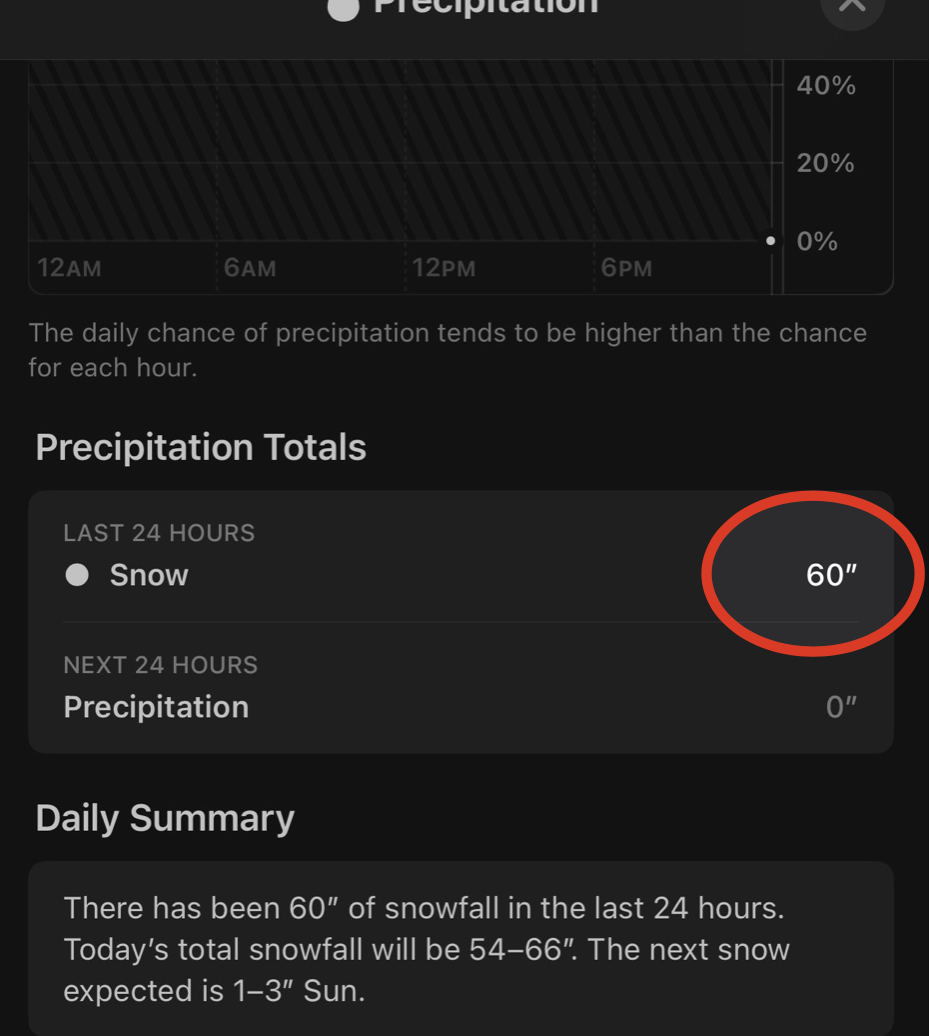Tap the 0″ next 24 hours value
Screen dimensions: 930x1036
coord(842,707)
